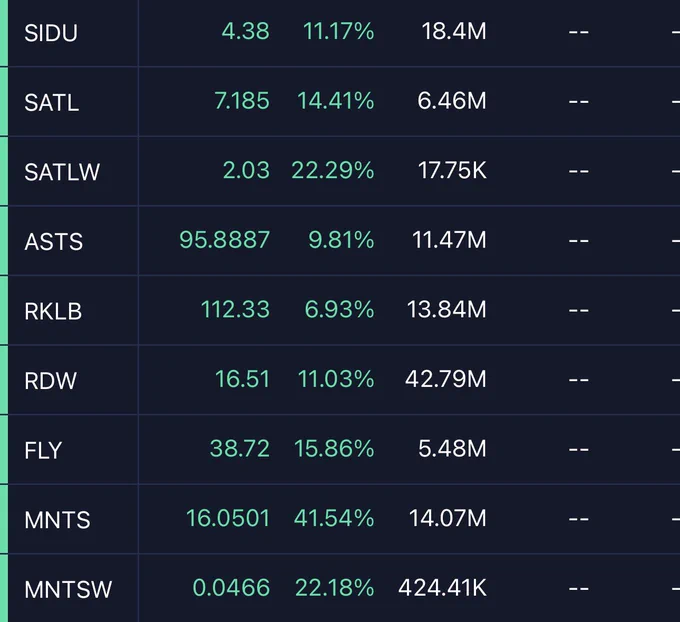This screenshot has height=622, width=680.
Task: Open the FLY ticker symbol
Action: click(43, 450)
